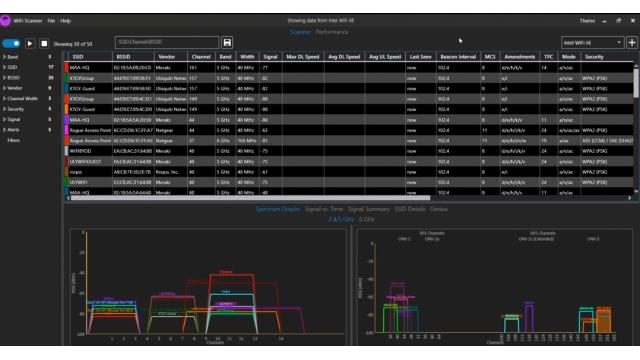Sort by the Band column header
The image size is (640, 360).
coord(225,57)
